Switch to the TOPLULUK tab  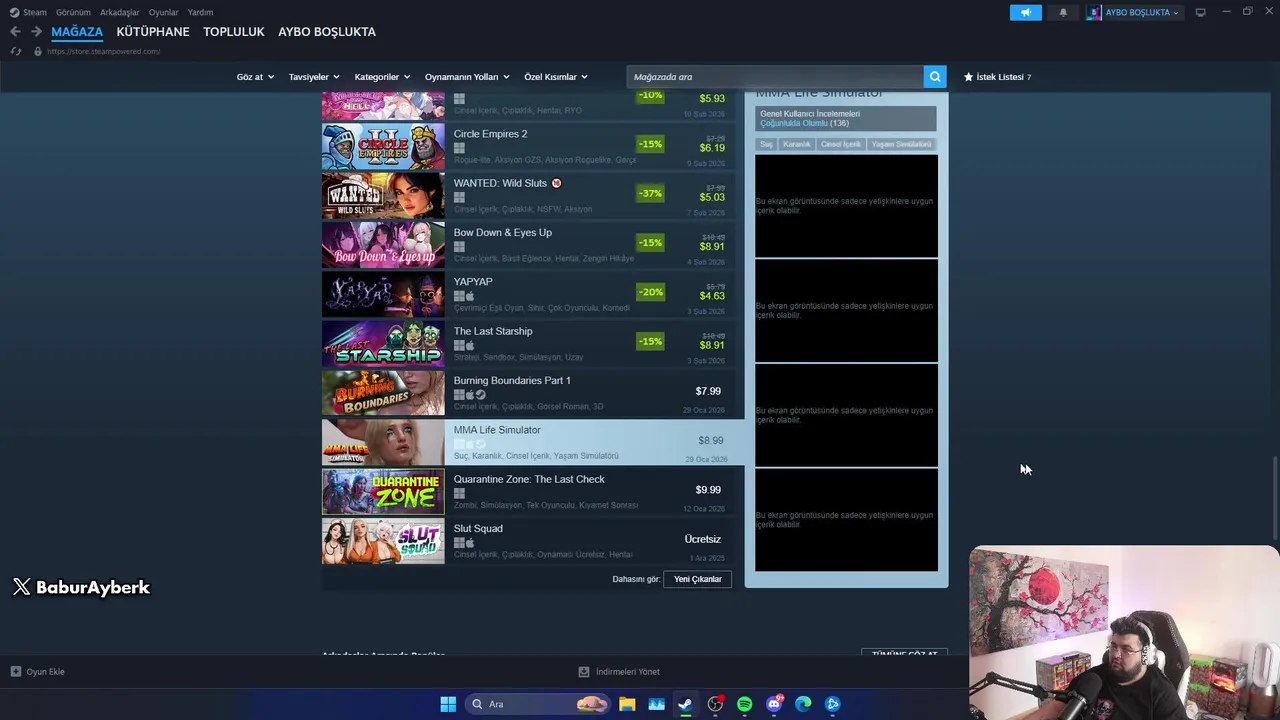pyautogui.click(x=234, y=31)
